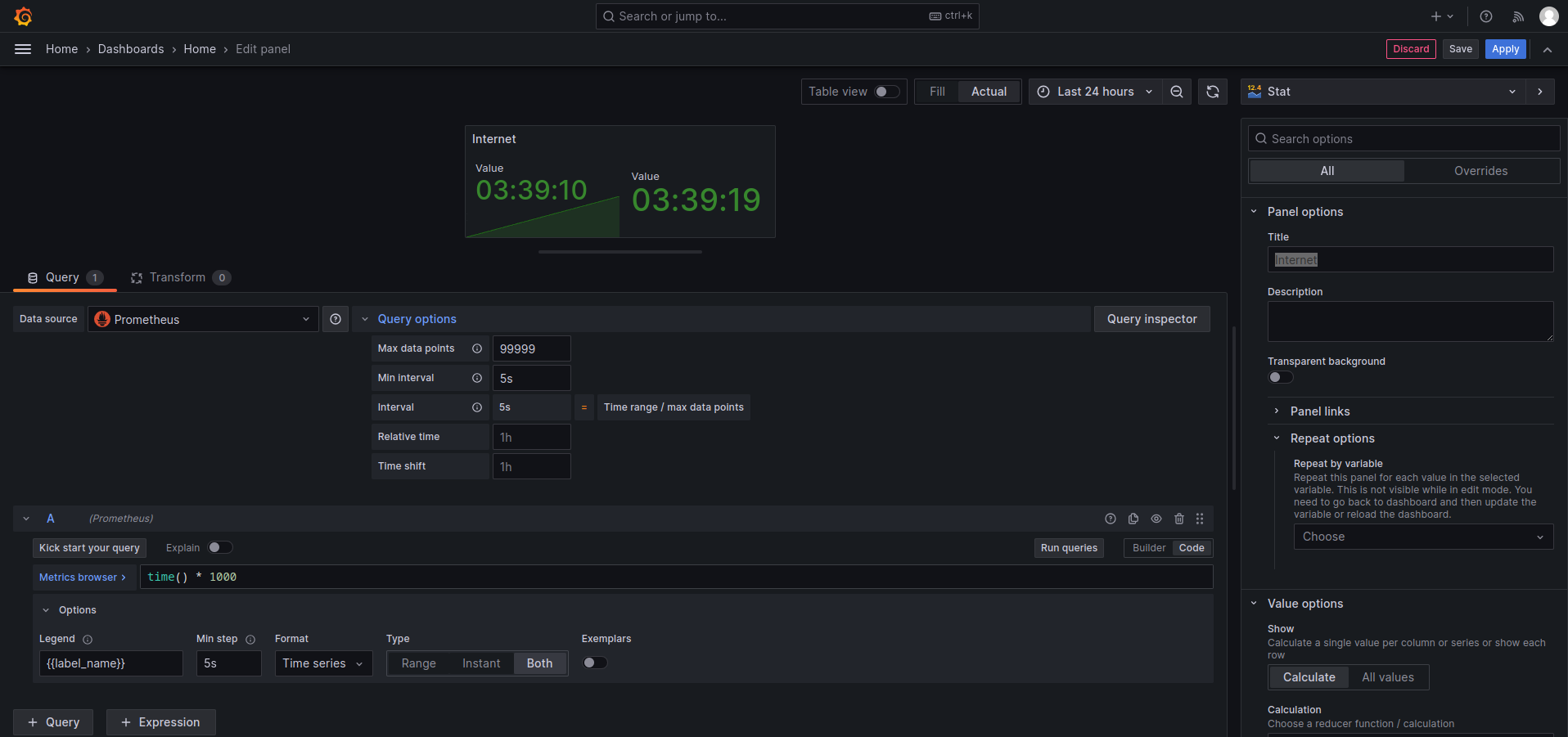Select Calculate show option
The image size is (1568, 737).
click(x=1309, y=677)
